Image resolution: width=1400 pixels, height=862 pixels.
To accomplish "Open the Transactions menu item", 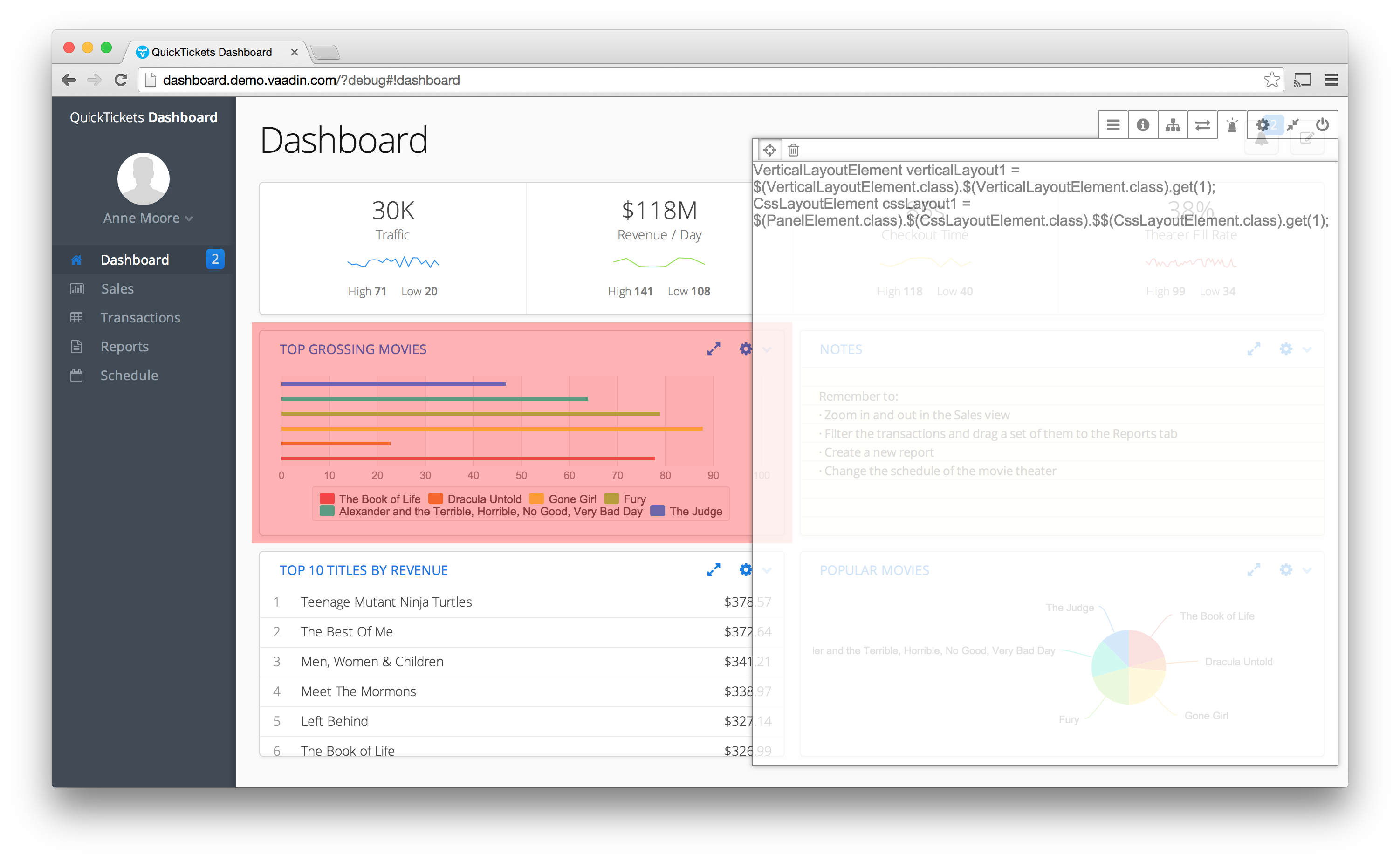I will click(x=140, y=318).
